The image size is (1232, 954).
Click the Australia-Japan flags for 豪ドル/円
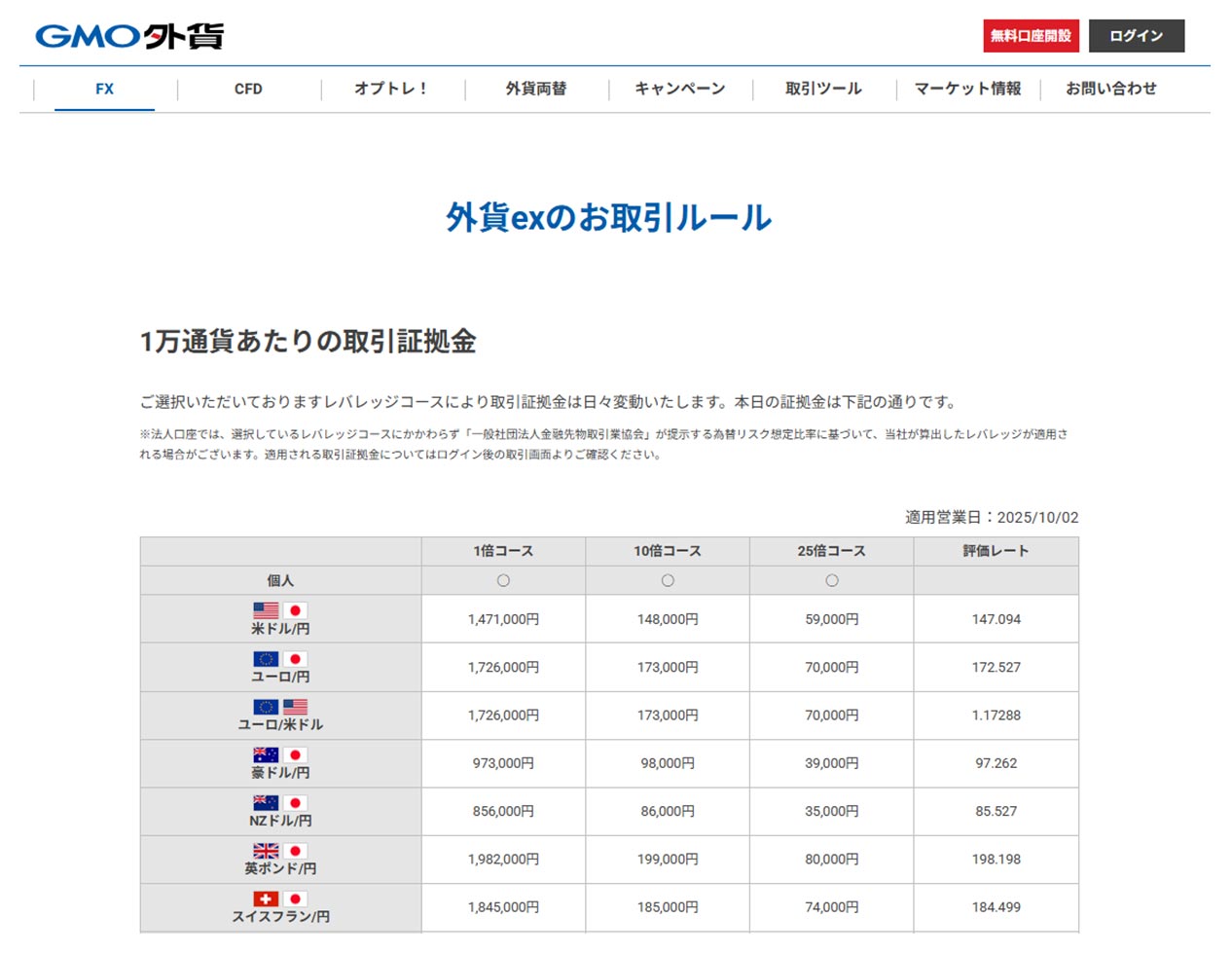[x=280, y=754]
